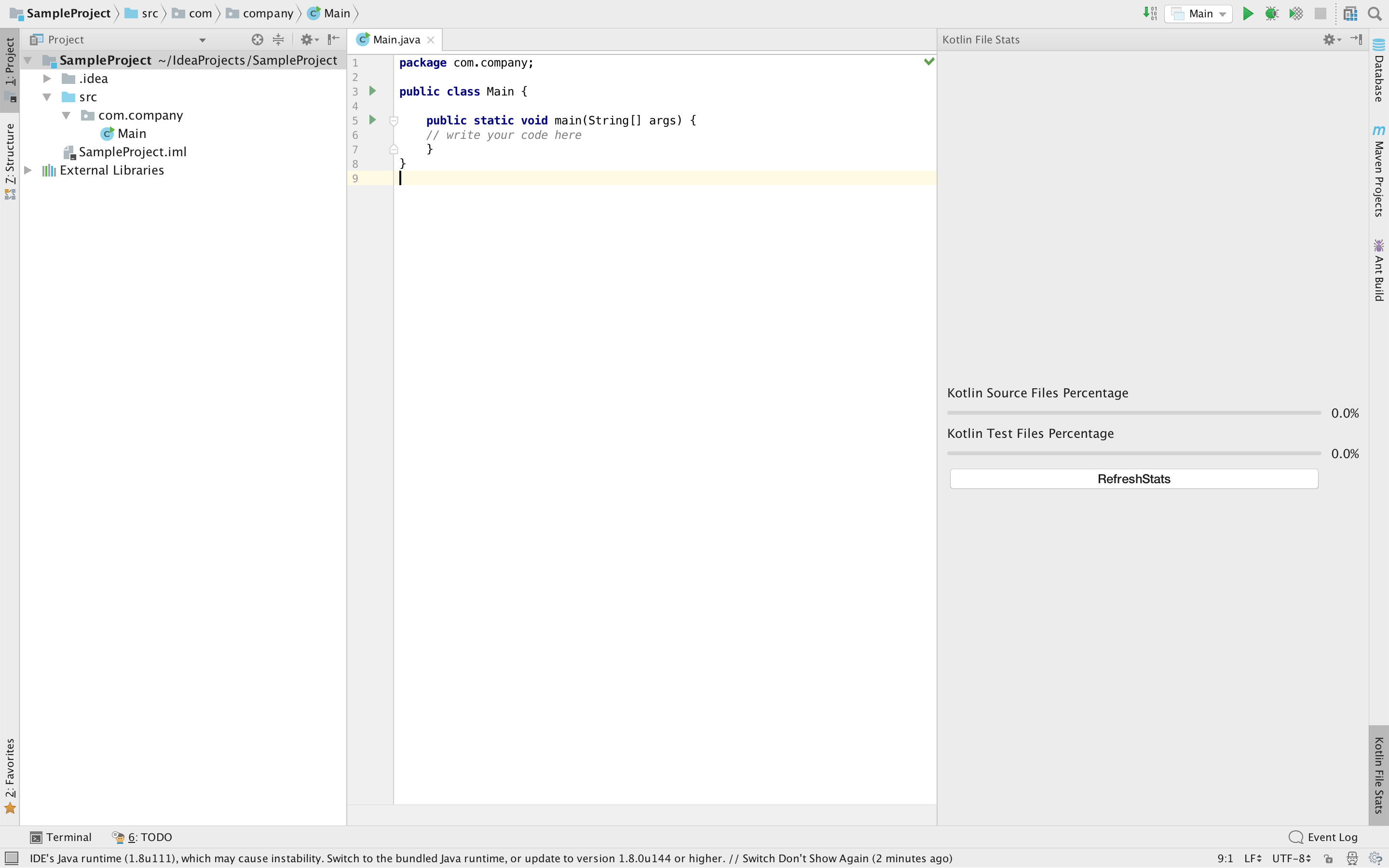Open Kotlin File Stats settings gear
This screenshot has height=868, width=1389.
pyautogui.click(x=1332, y=40)
